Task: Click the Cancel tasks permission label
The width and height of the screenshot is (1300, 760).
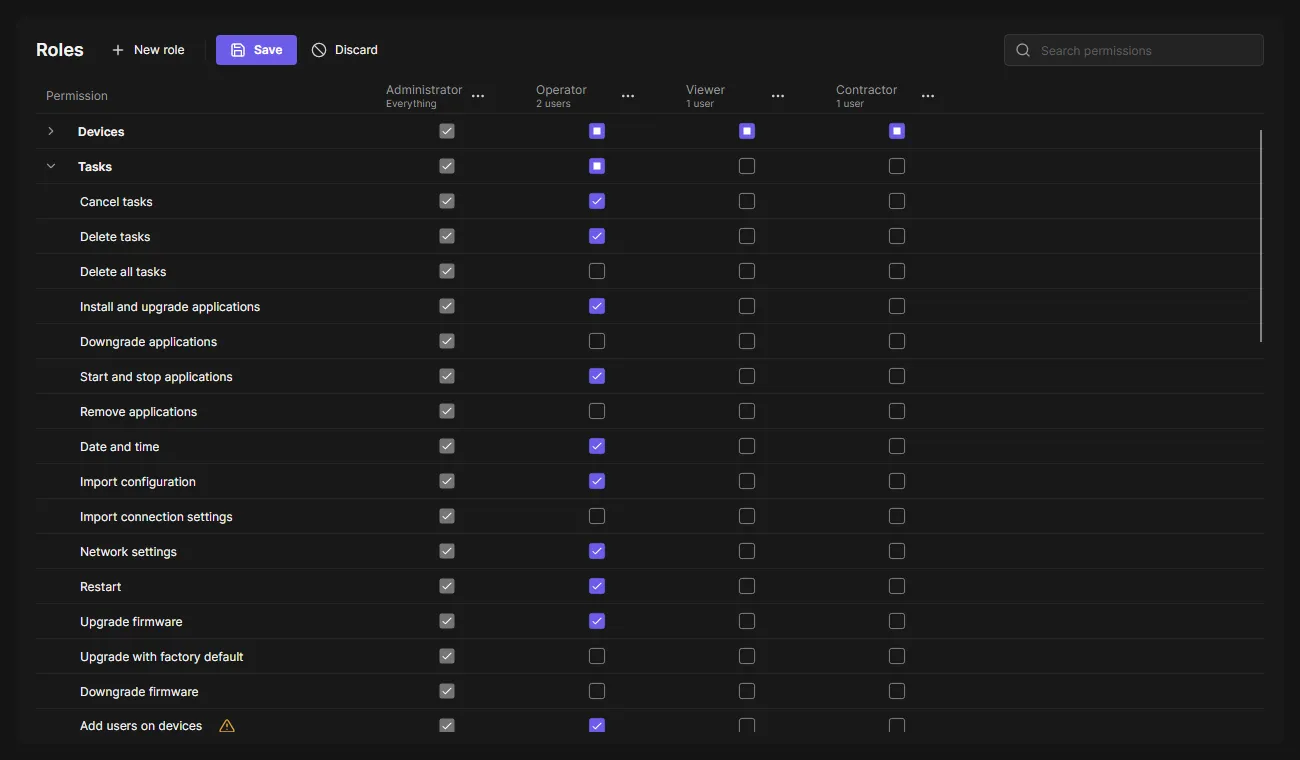Action: pos(116,202)
